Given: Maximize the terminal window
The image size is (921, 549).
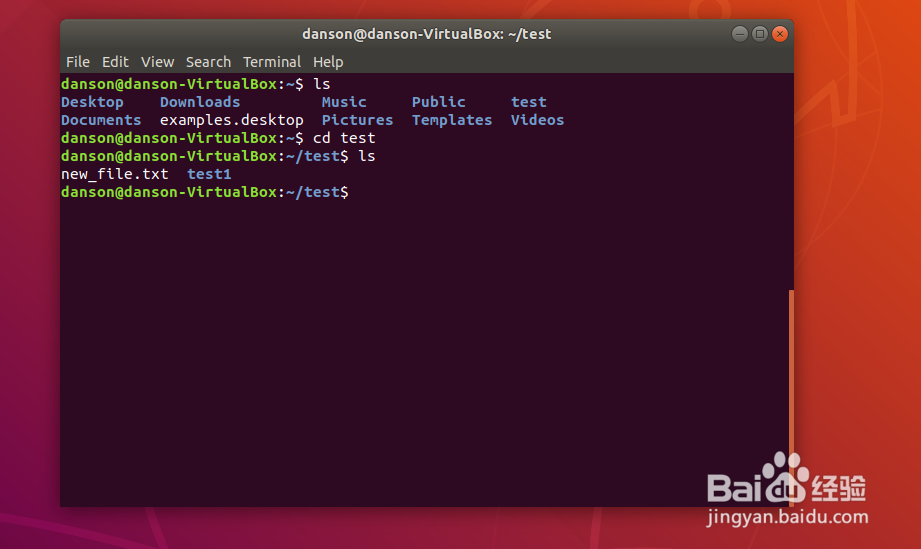Looking at the screenshot, I should (x=759, y=34).
